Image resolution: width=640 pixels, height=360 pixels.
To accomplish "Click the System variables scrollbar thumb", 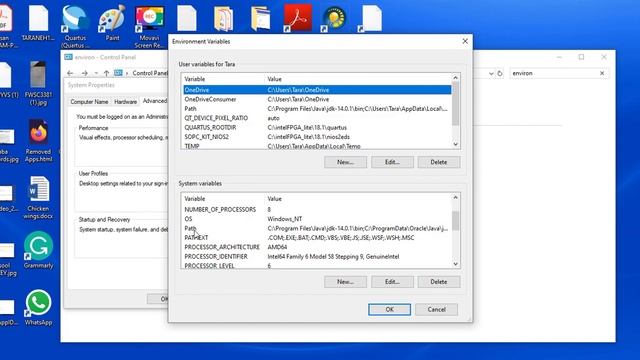I will point(456,220).
